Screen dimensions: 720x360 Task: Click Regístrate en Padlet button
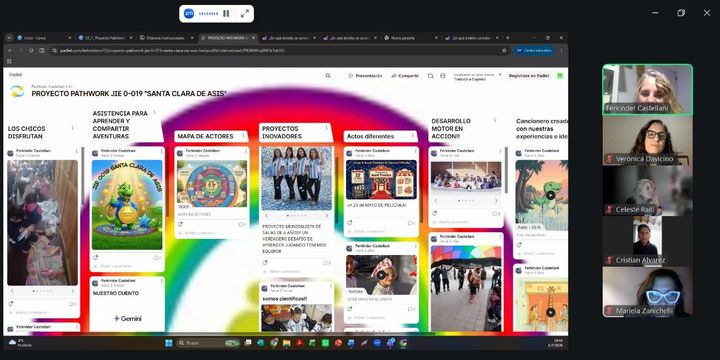click(529, 76)
